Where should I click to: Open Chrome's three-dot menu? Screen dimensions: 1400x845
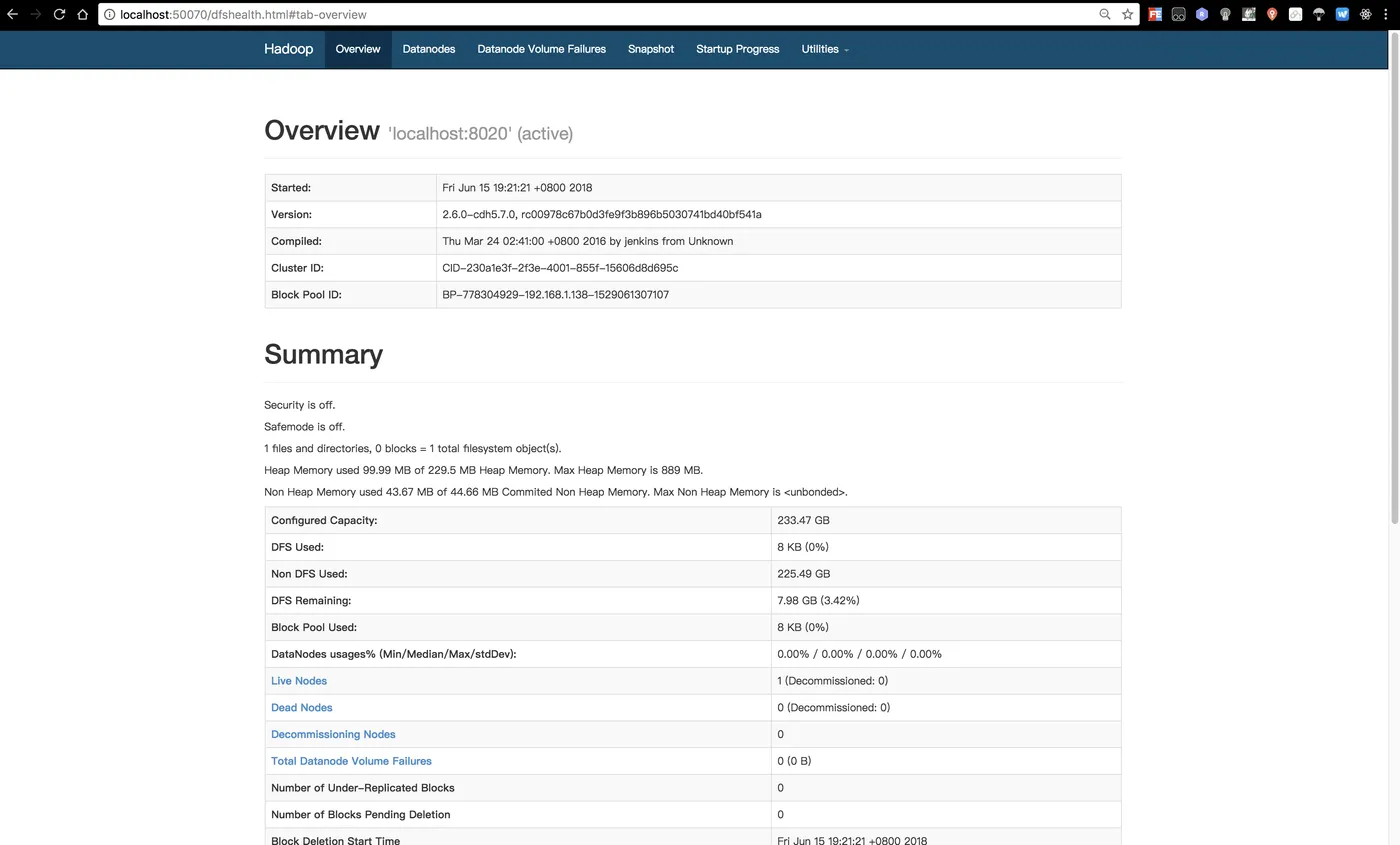1388,14
